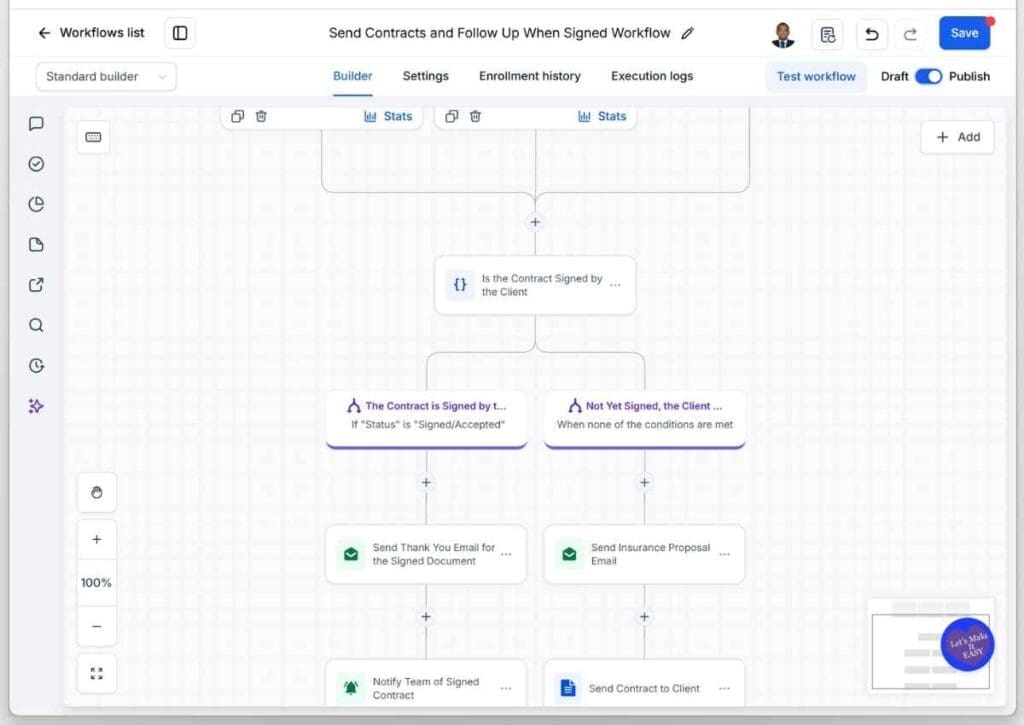Viewport: 1024px width, 725px height.
Task: Open the search icon in the sidebar
Action: (37, 325)
